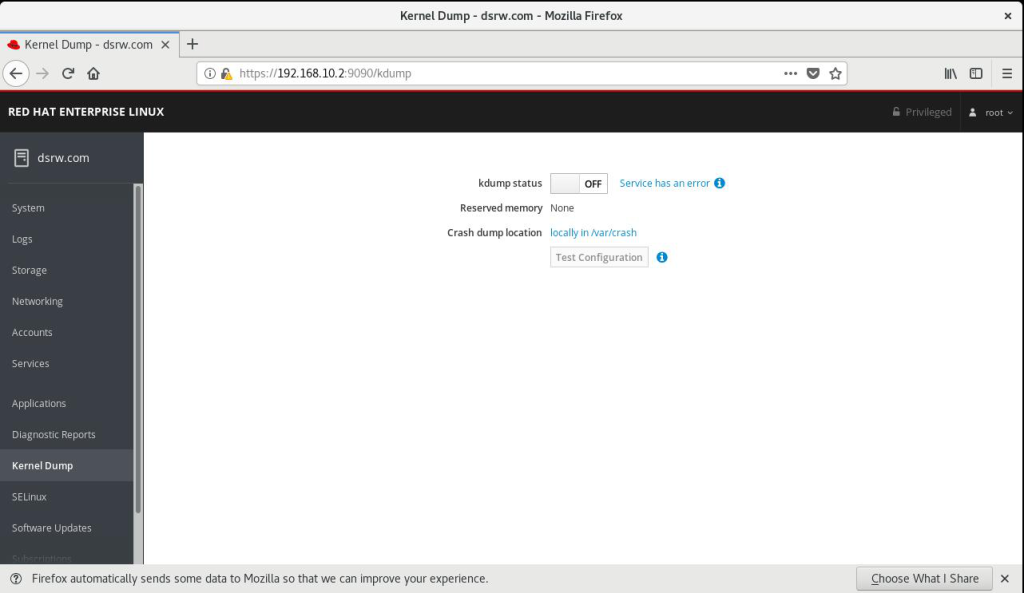Open the Firefox hamburger menu
Viewport: 1024px width, 593px height.
coord(1007,73)
